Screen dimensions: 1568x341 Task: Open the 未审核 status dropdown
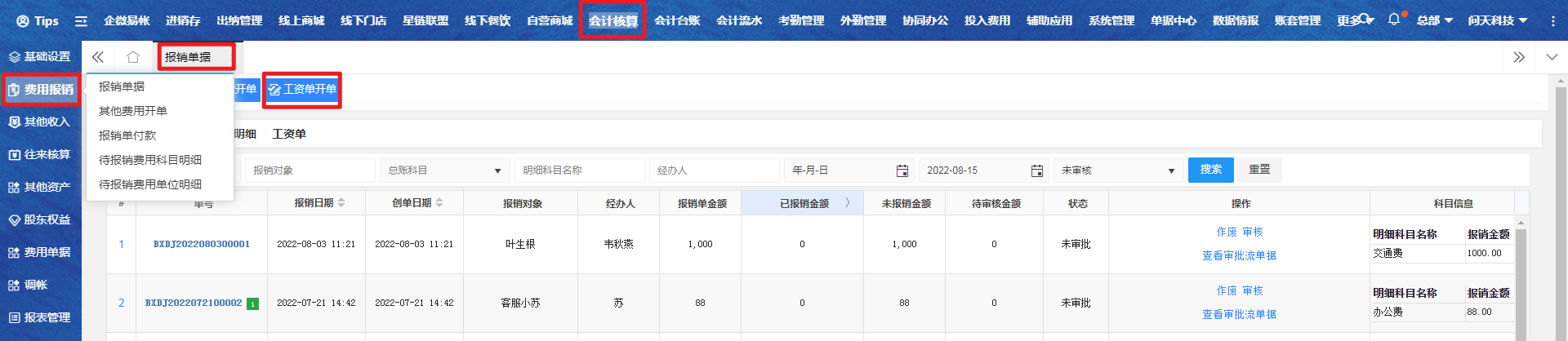[1170, 170]
